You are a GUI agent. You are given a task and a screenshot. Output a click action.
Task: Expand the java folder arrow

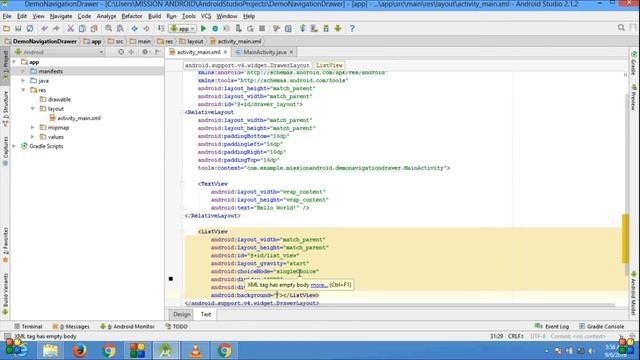[x=23, y=81]
